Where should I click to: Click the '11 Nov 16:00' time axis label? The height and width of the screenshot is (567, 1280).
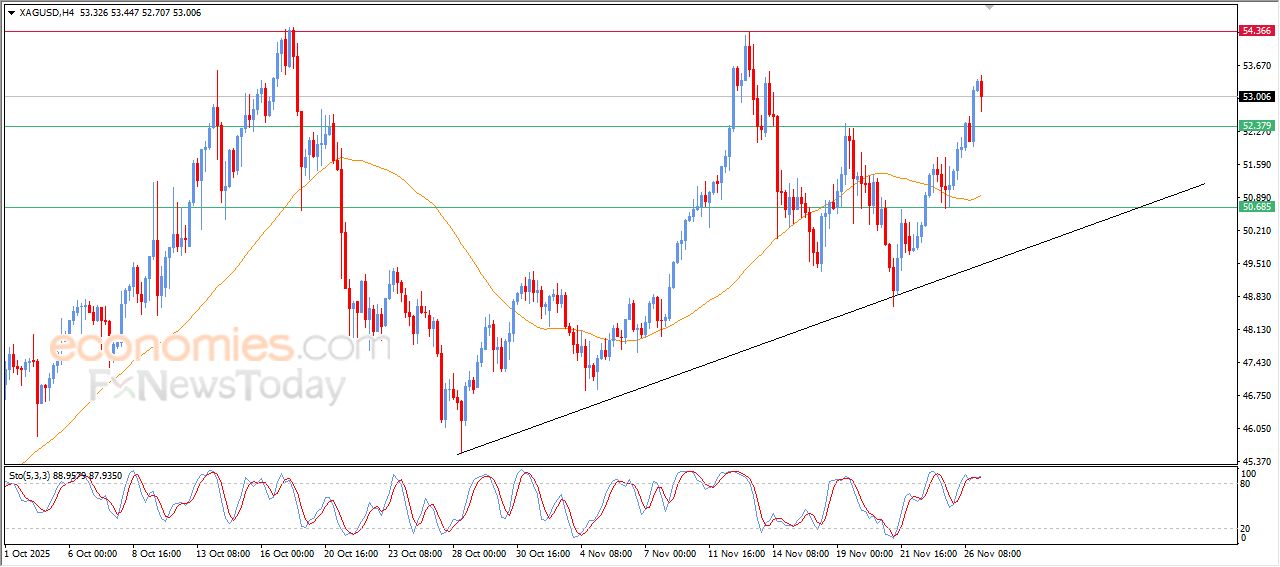pos(735,553)
